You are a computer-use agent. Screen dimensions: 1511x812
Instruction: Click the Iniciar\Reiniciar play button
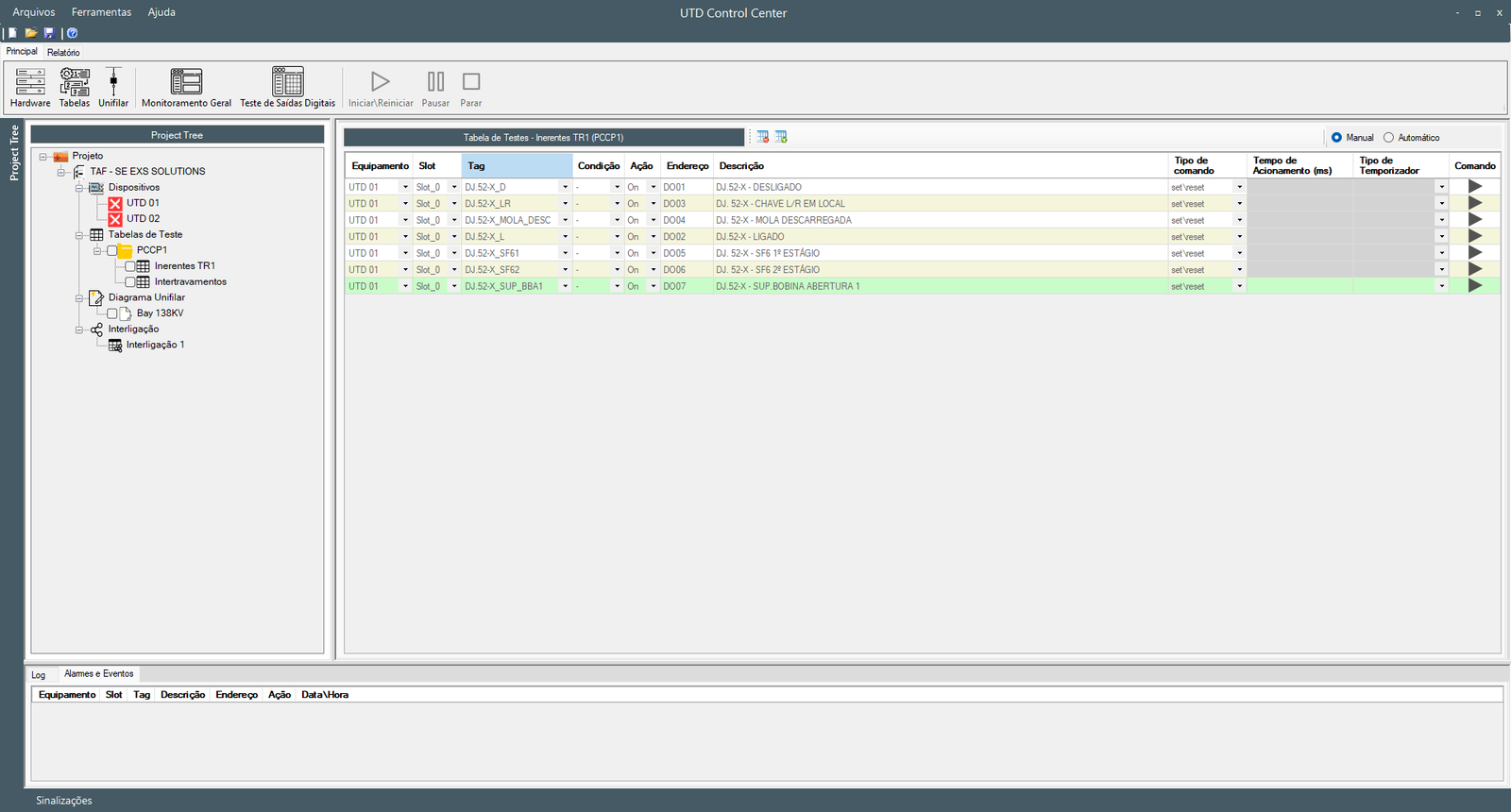click(381, 88)
